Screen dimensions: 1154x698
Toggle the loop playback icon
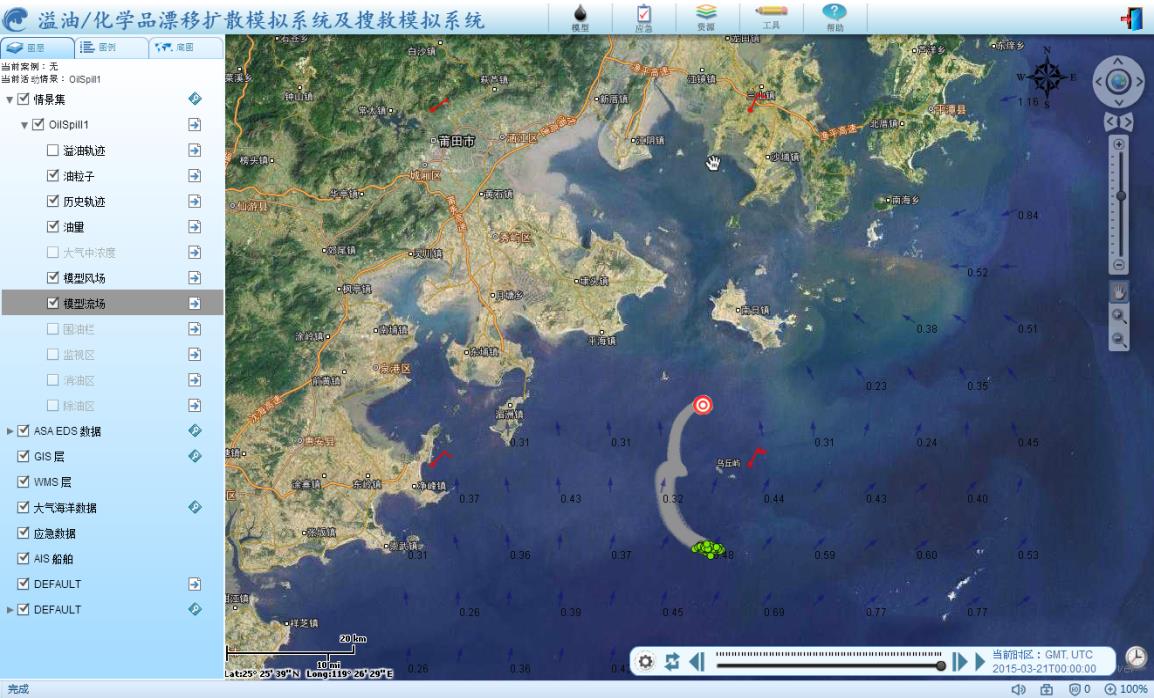pyautogui.click(x=672, y=662)
